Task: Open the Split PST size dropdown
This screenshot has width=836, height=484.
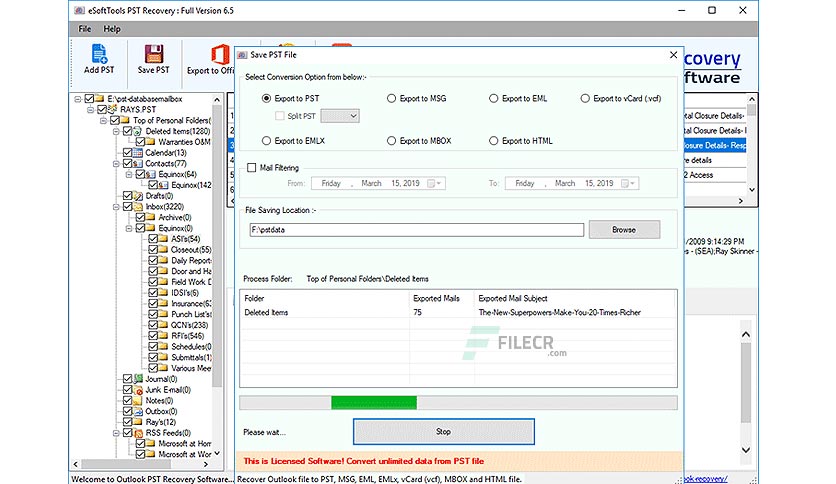Action: click(x=340, y=116)
